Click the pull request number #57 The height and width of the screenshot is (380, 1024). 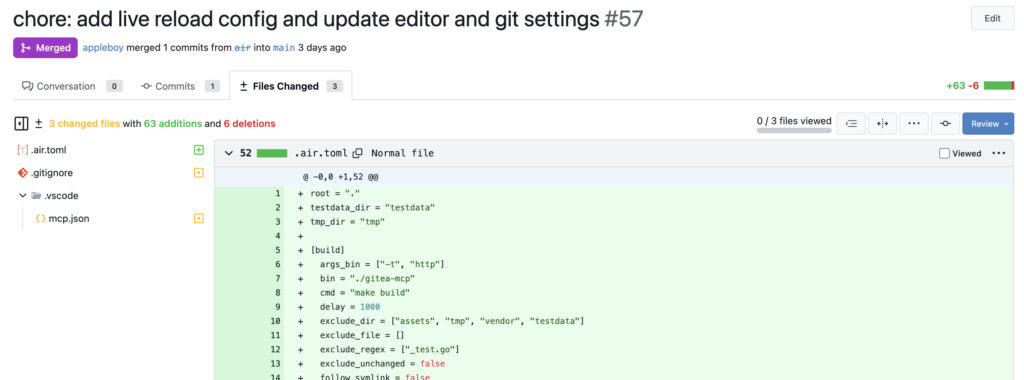(624, 19)
